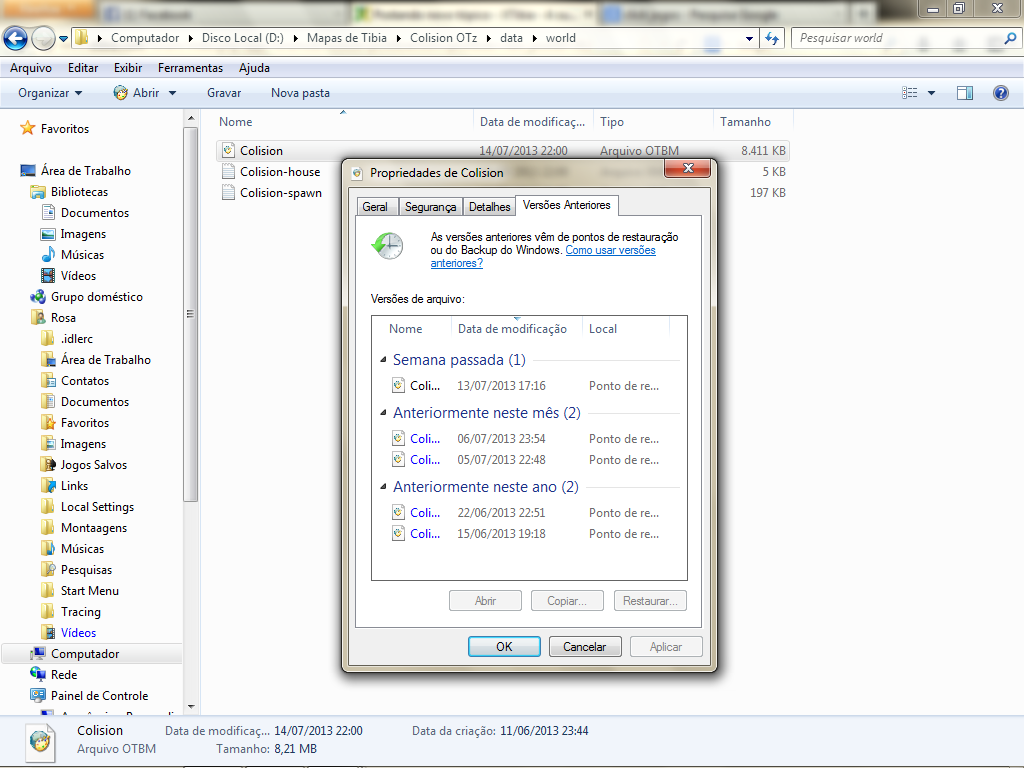Click the refresh button beside address bar

(x=773, y=39)
